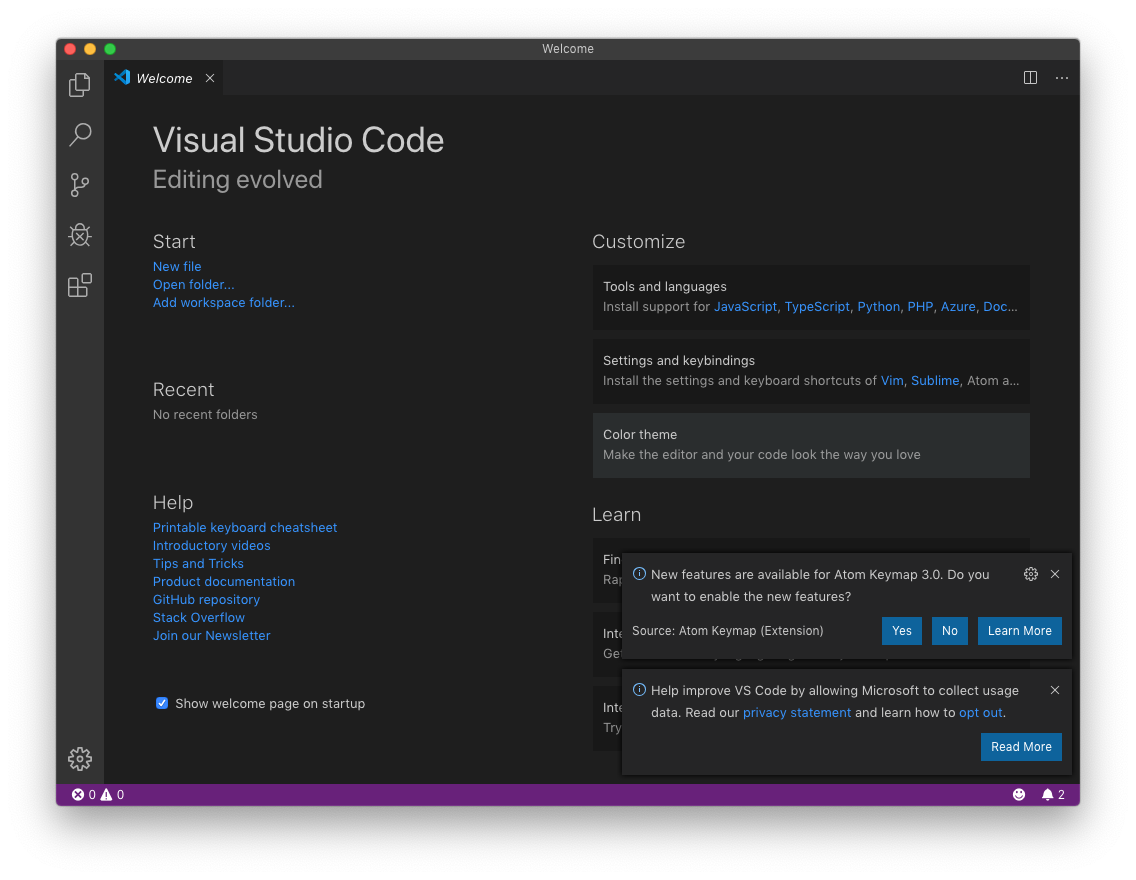Image resolution: width=1136 pixels, height=880 pixels.
Task: Click Settings and keybindings heading
Action: tap(678, 361)
